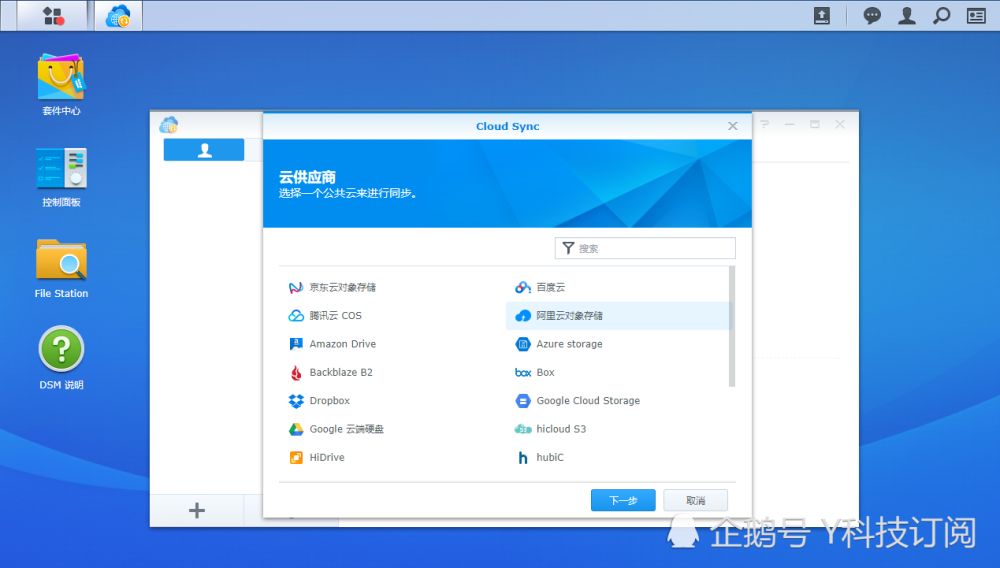Click the Cloud Sync window logo icon
This screenshot has height=568, width=1000.
(x=169, y=124)
